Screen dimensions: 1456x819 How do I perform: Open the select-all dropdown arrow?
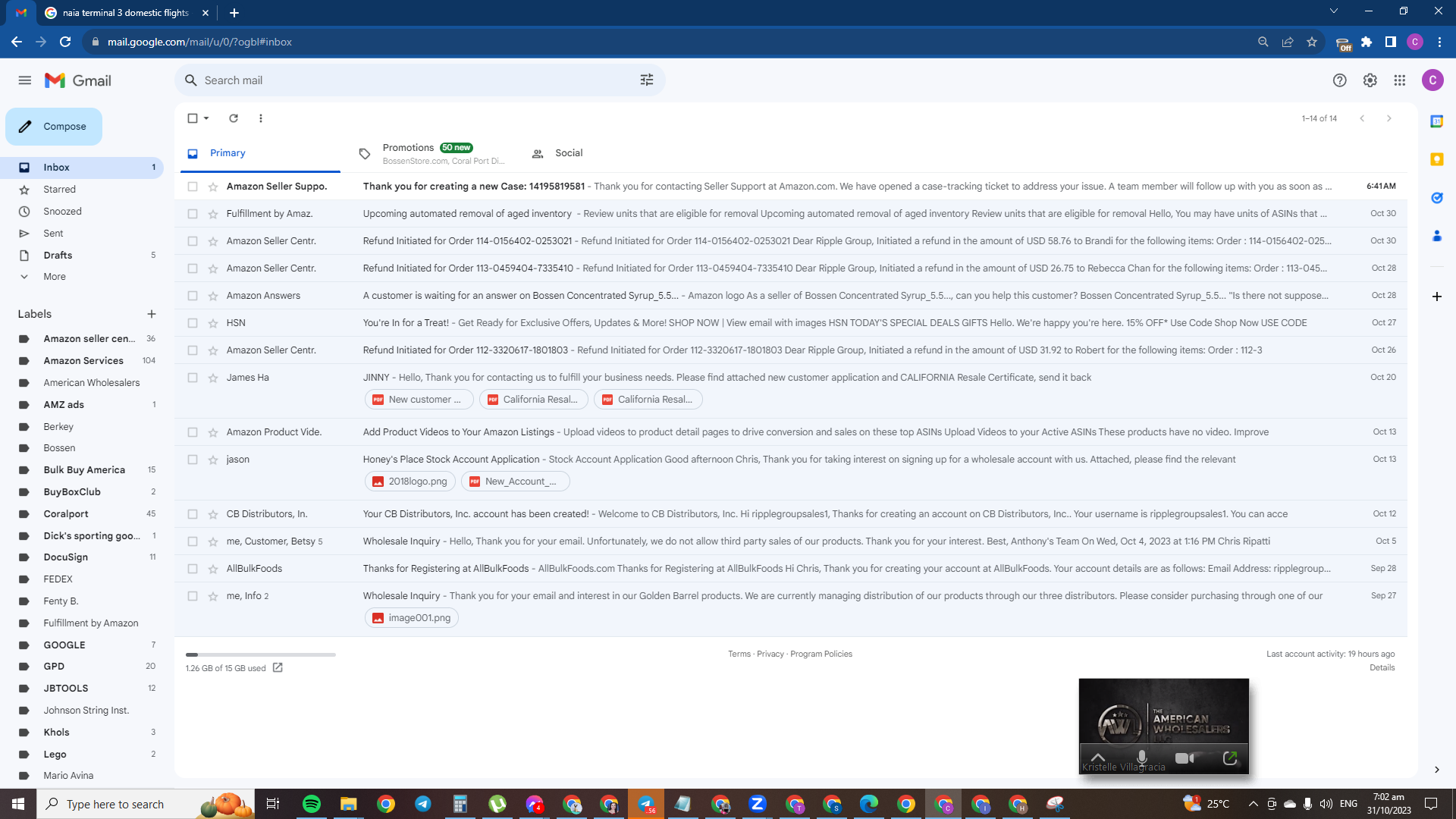coord(206,118)
